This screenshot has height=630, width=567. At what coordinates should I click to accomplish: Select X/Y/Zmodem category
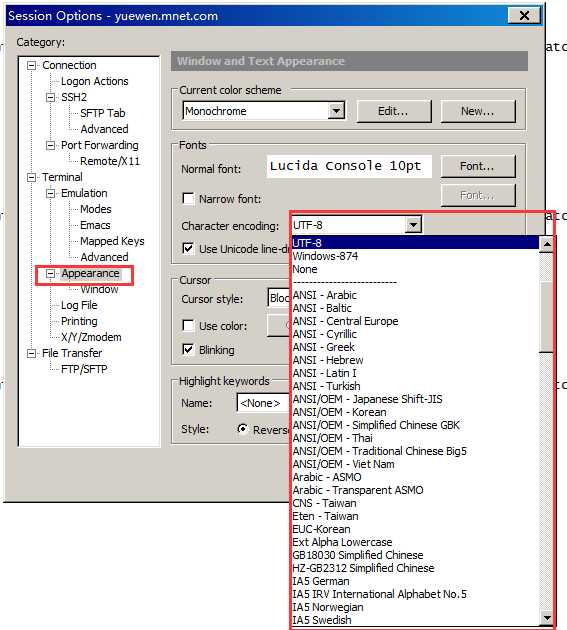coord(91,338)
